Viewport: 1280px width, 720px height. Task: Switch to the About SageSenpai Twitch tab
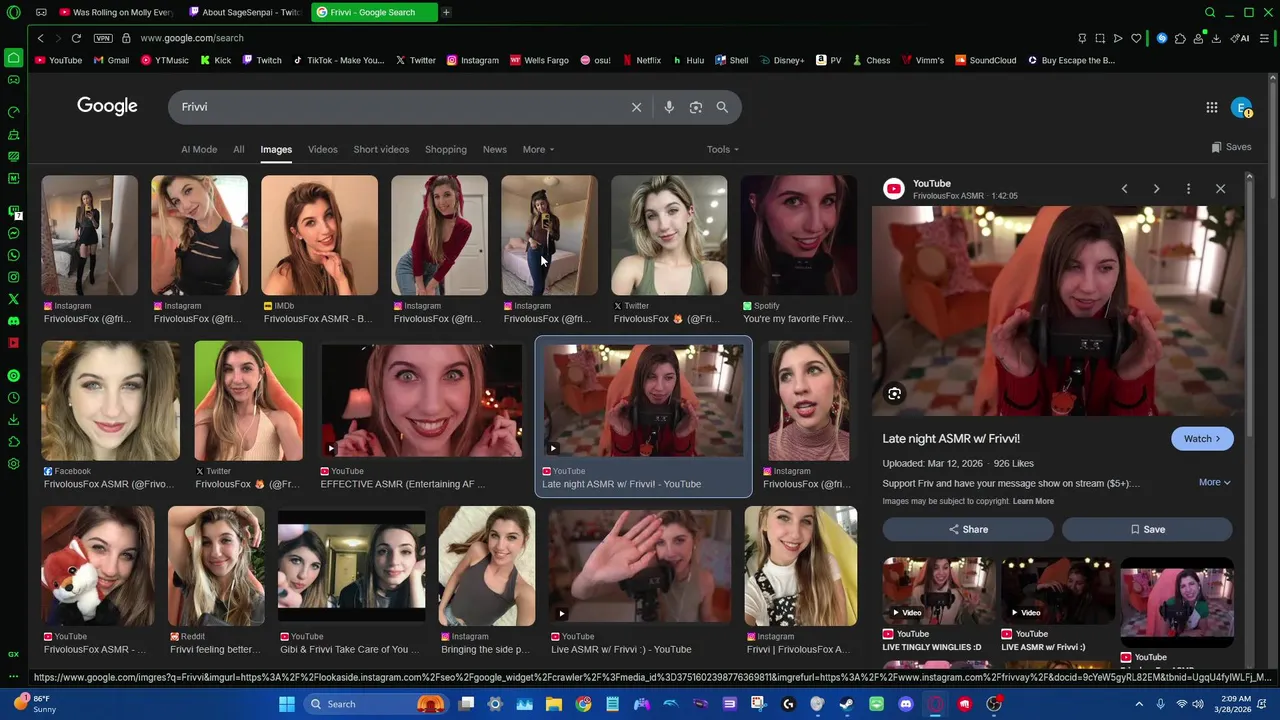coord(244,13)
